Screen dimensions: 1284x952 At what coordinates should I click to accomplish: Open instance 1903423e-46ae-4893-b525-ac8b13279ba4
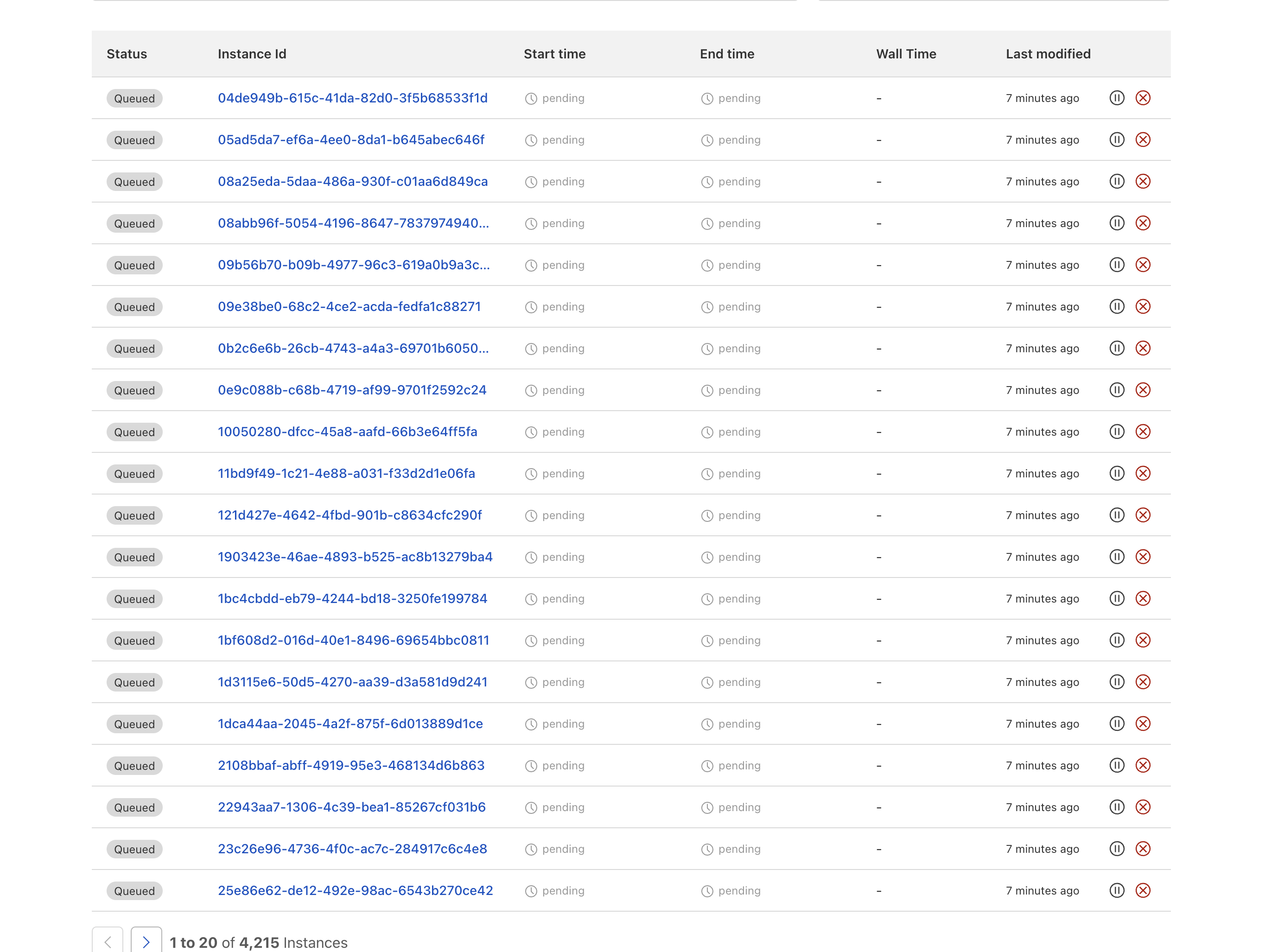point(355,557)
